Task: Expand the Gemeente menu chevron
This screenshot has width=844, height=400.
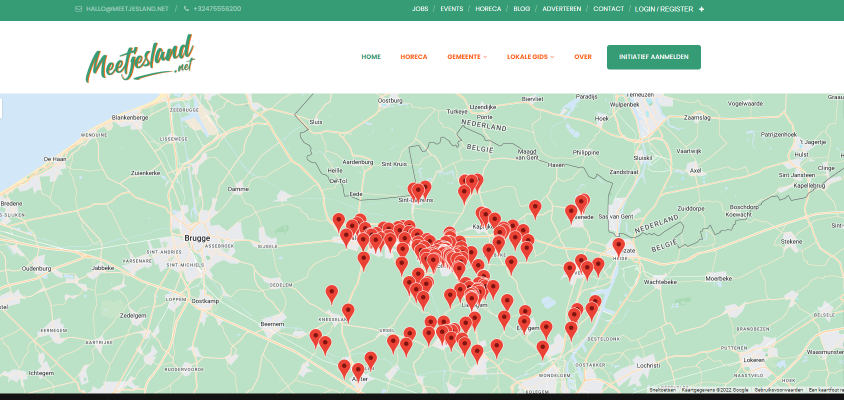Action: pos(485,57)
